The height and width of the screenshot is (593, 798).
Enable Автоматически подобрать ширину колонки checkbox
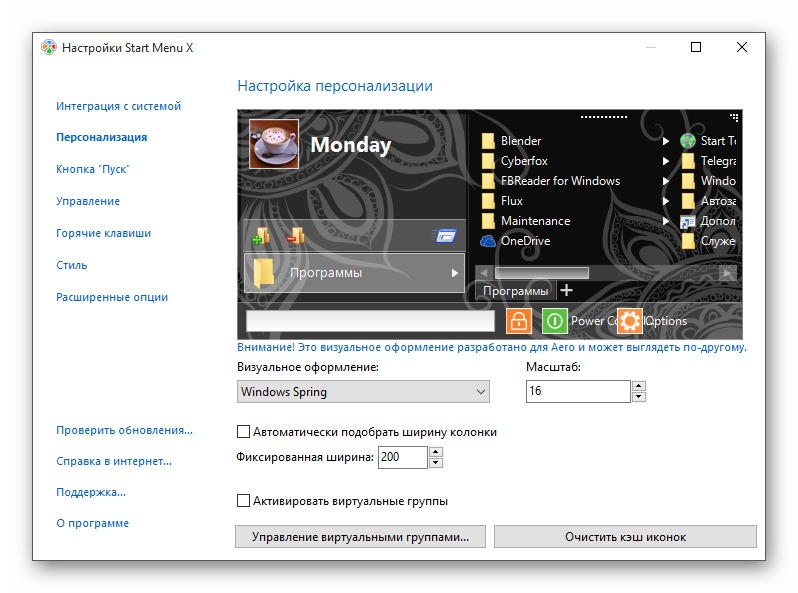pyautogui.click(x=244, y=432)
